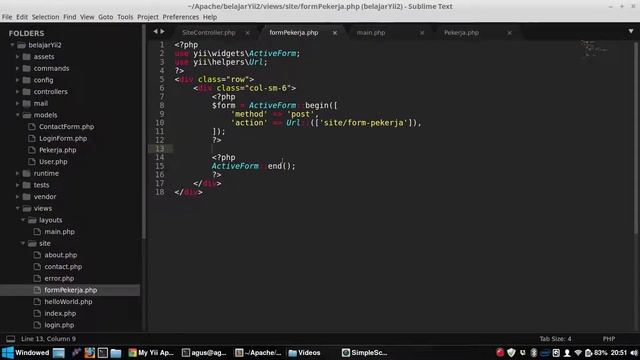Image resolution: width=640 pixels, height=360 pixels.
Task: Close the formPekerja.php tab
Action: coord(335,33)
